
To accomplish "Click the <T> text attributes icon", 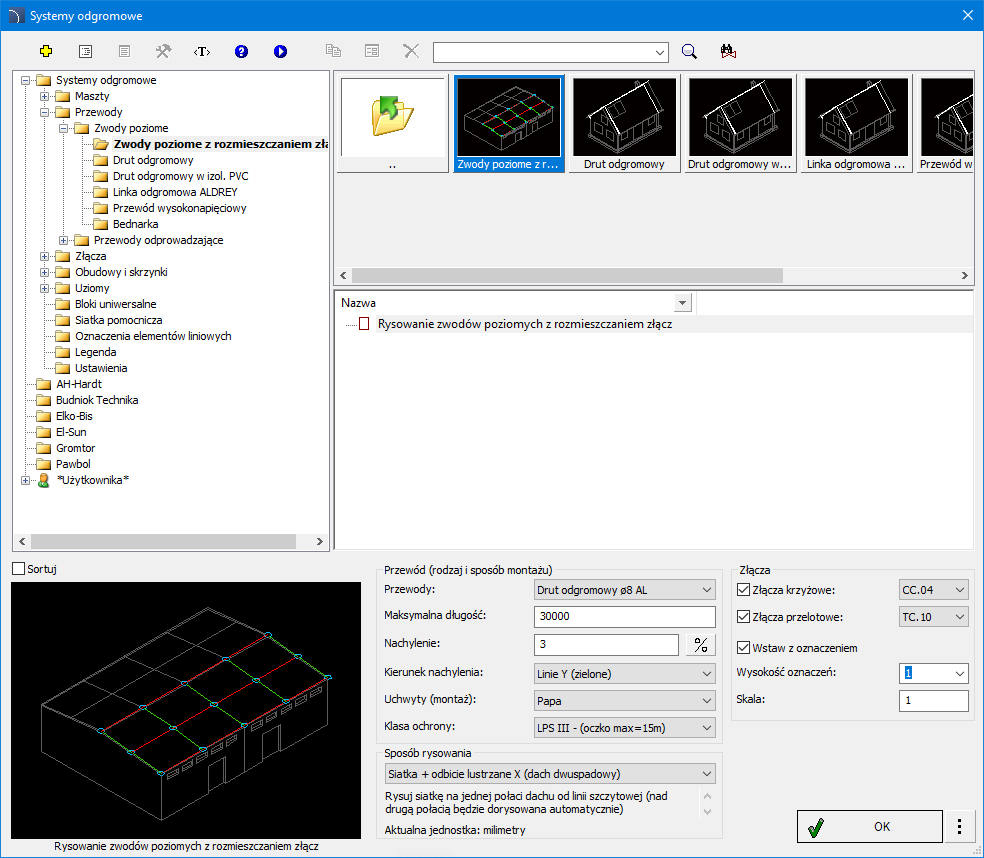I will tap(202, 51).
